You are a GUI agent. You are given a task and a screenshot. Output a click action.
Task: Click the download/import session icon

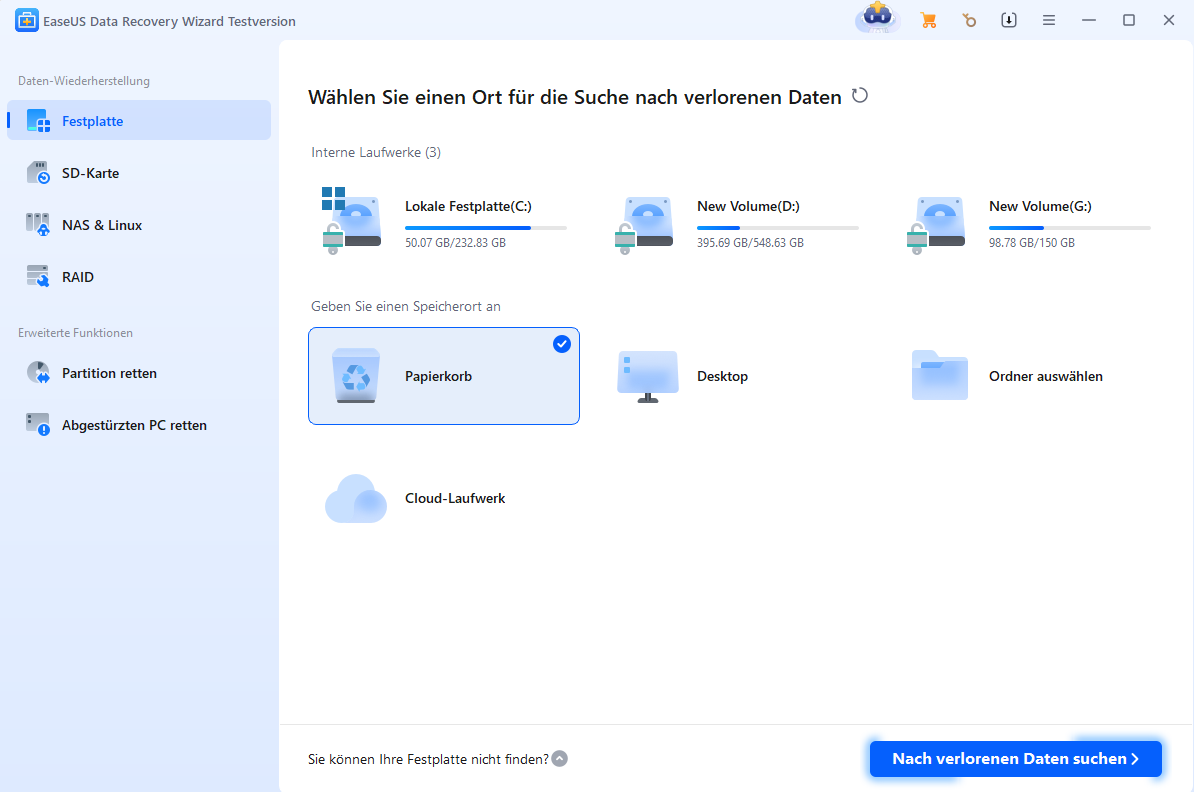[x=1009, y=21]
